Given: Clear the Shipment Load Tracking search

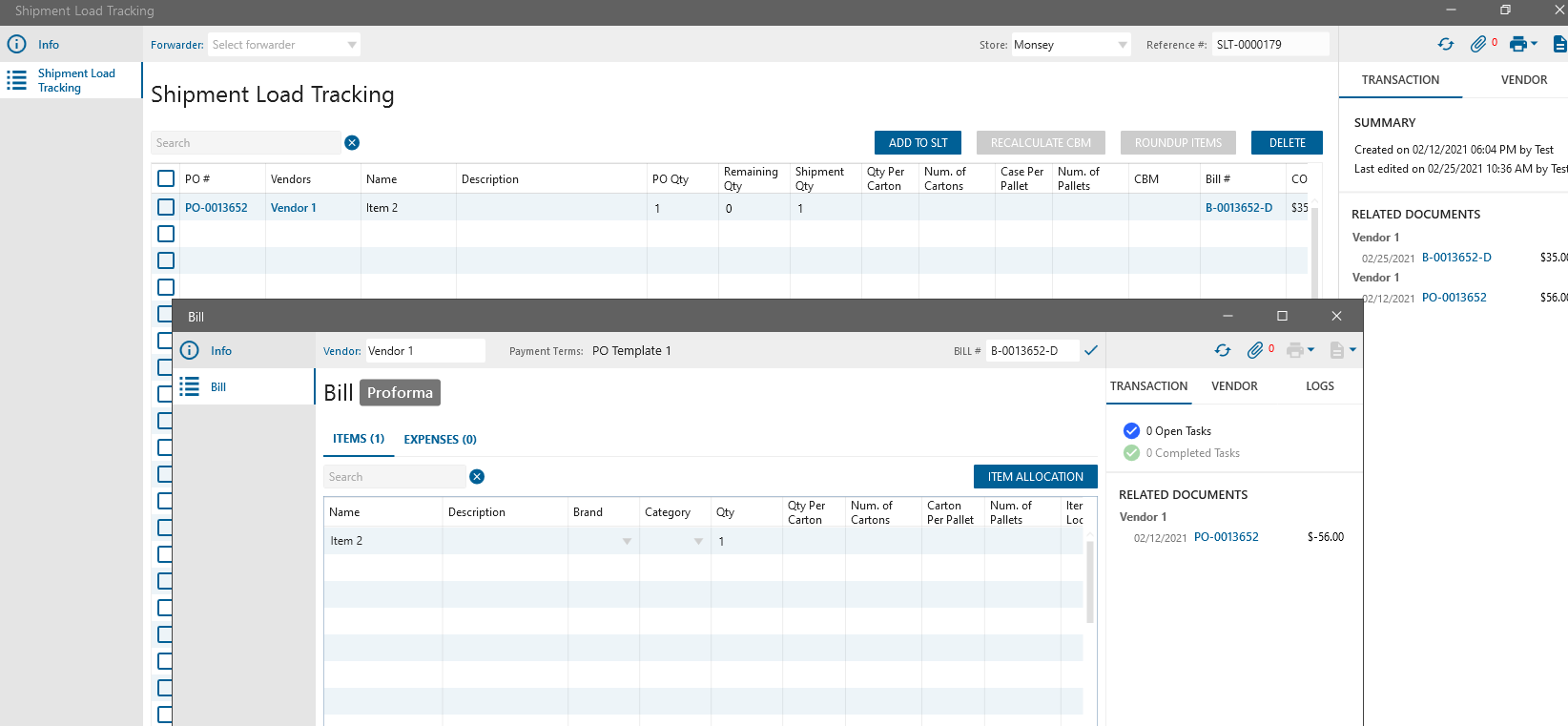Looking at the screenshot, I should tap(352, 143).
